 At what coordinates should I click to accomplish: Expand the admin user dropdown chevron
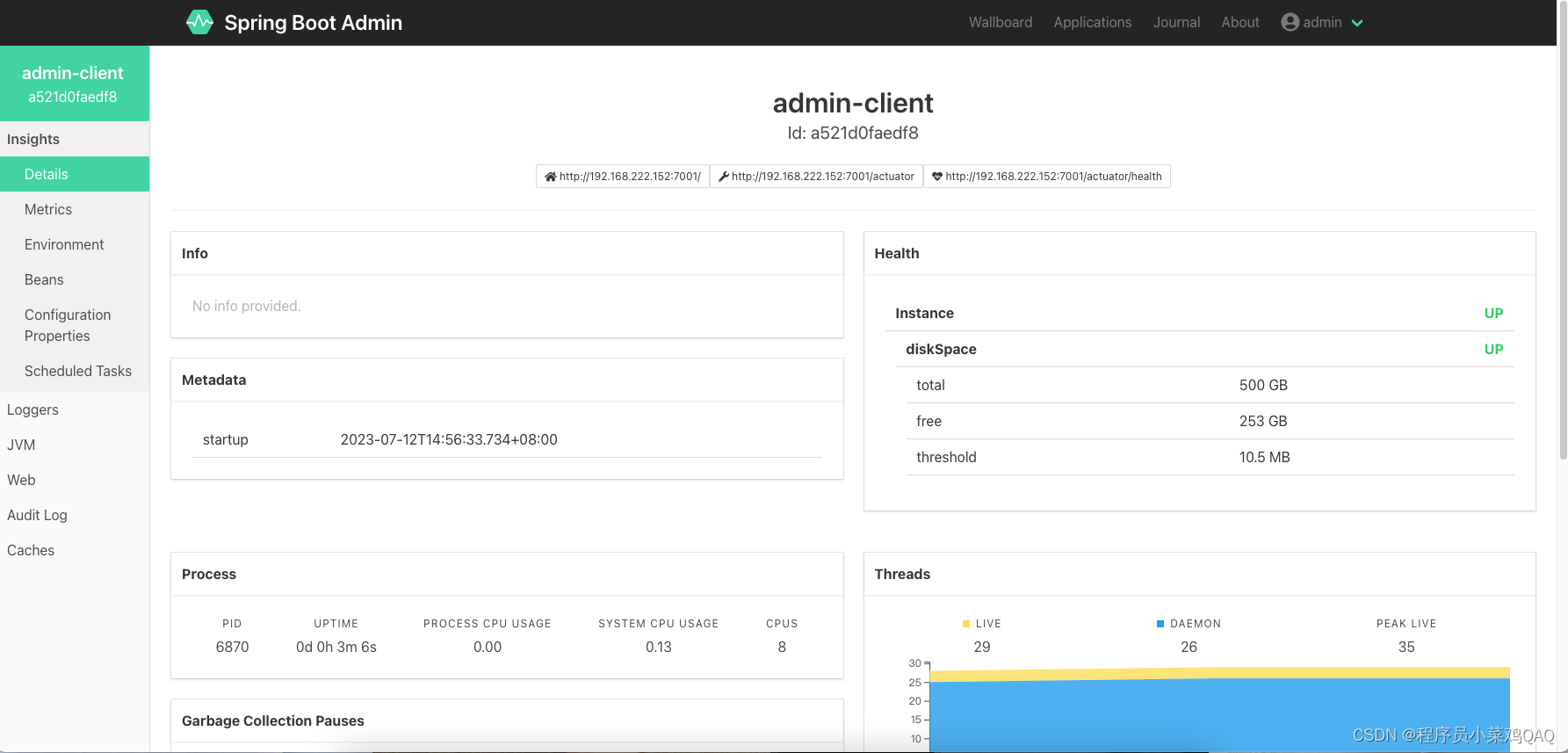1357,23
